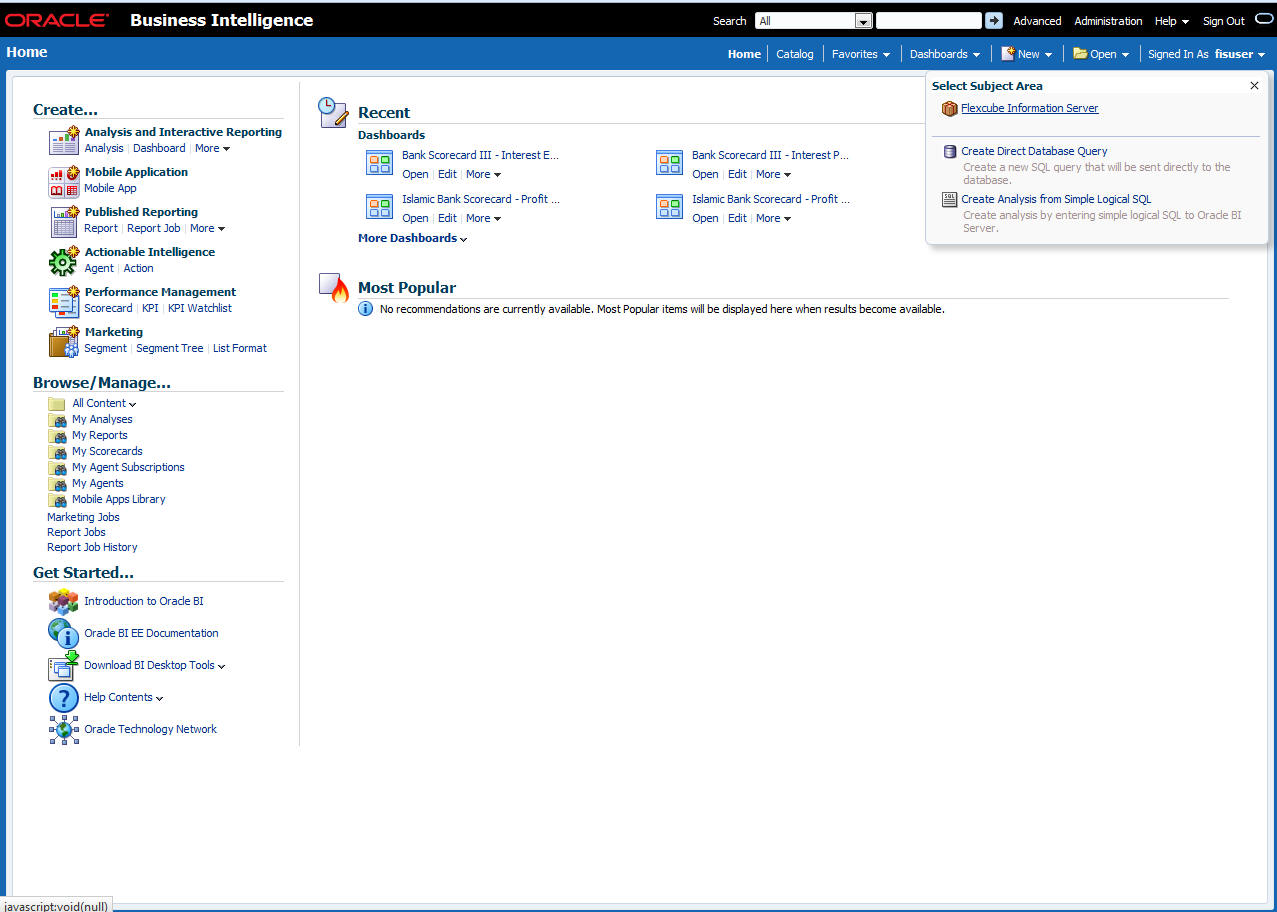Open the New menu

pos(1027,54)
